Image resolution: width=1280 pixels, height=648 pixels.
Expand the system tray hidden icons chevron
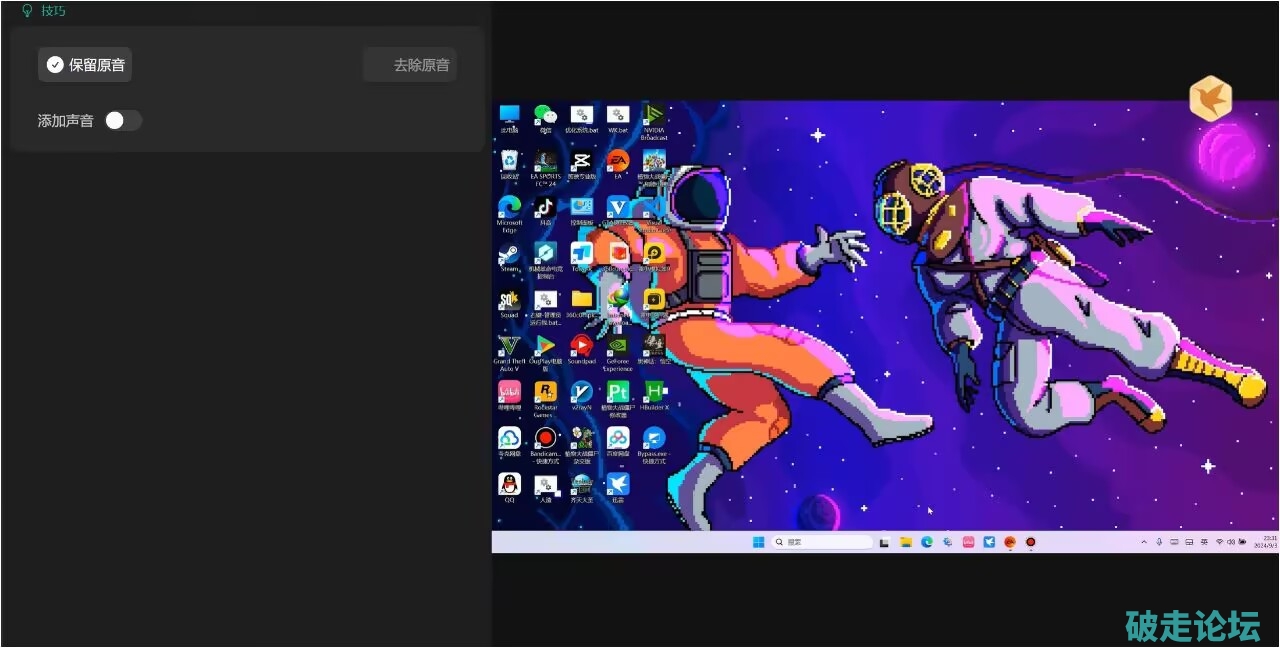pyautogui.click(x=1144, y=542)
